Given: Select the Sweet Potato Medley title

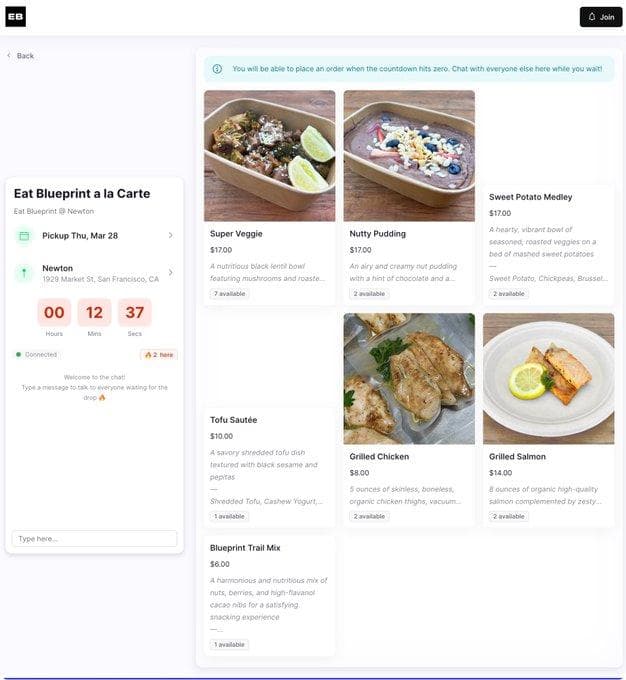Looking at the screenshot, I should pos(531,197).
